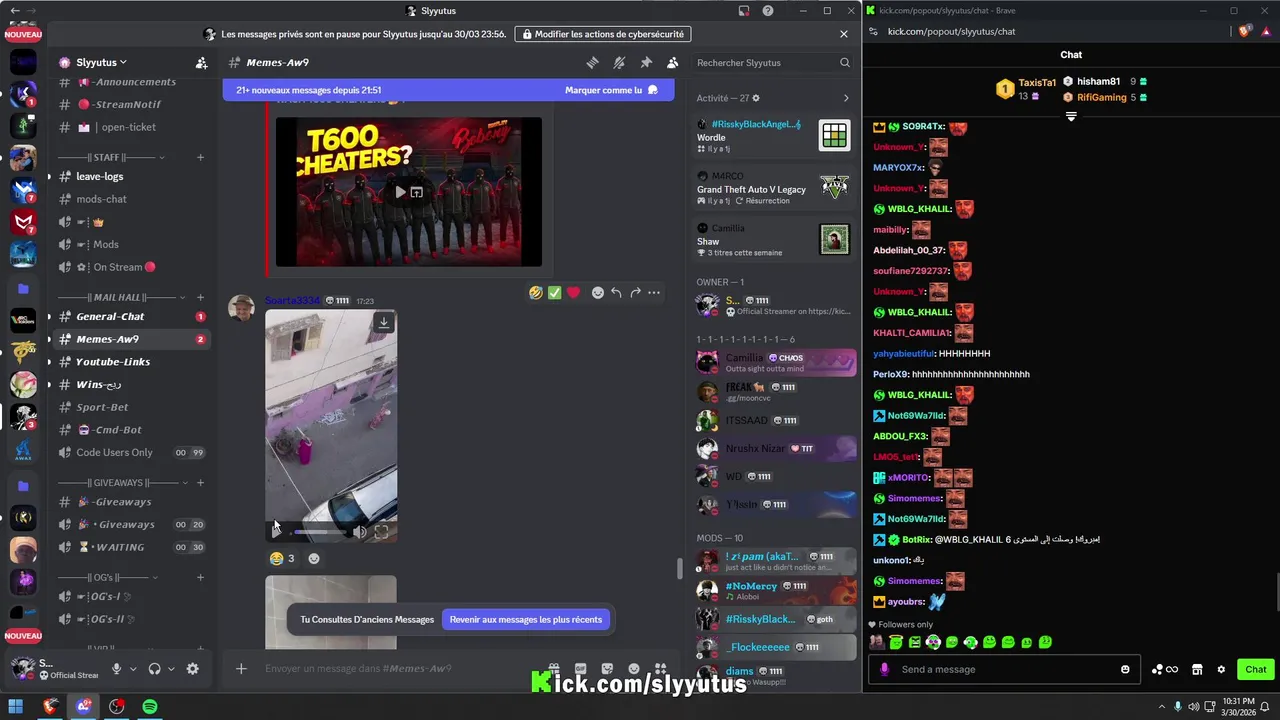Open add reaction picker on message toolbar
Image resolution: width=1280 pixels, height=720 pixels.
coord(598,293)
